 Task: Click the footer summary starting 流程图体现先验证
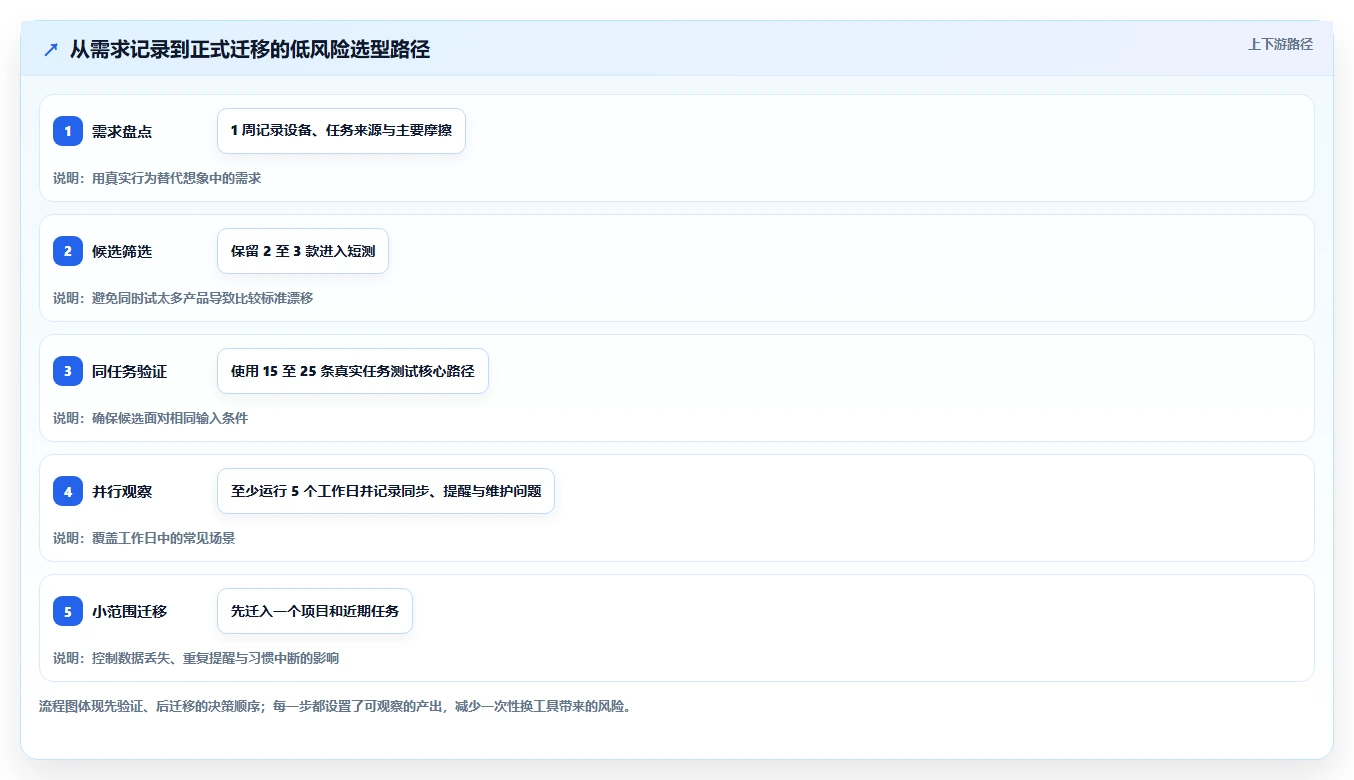coord(335,706)
